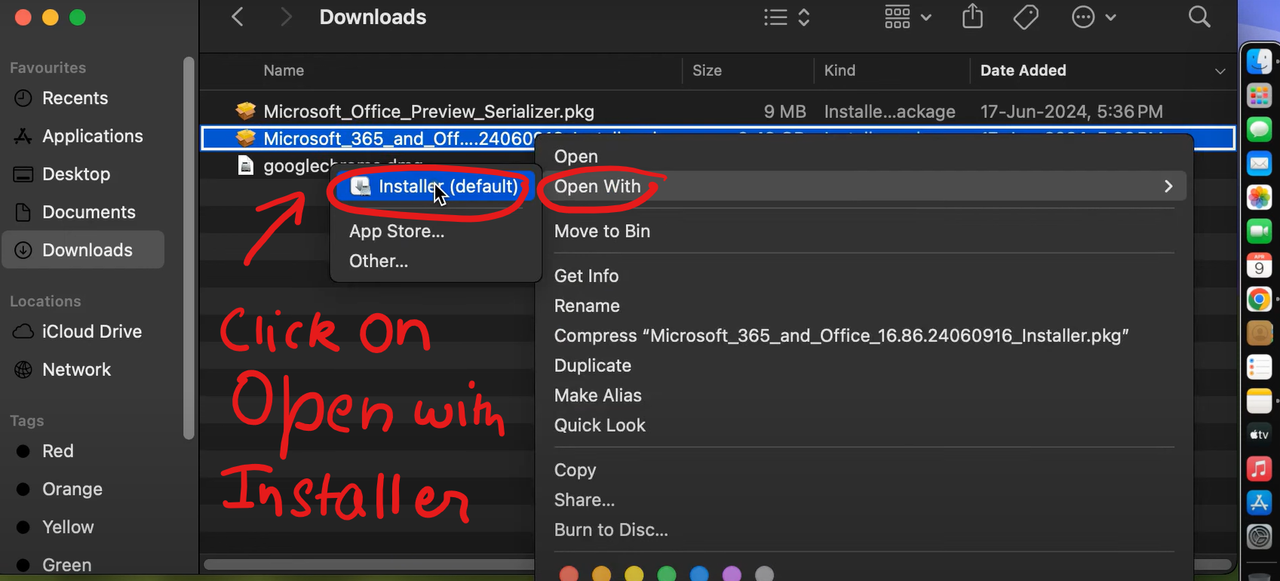
Task: Click the Date Added sort chevron
Action: click(1220, 71)
